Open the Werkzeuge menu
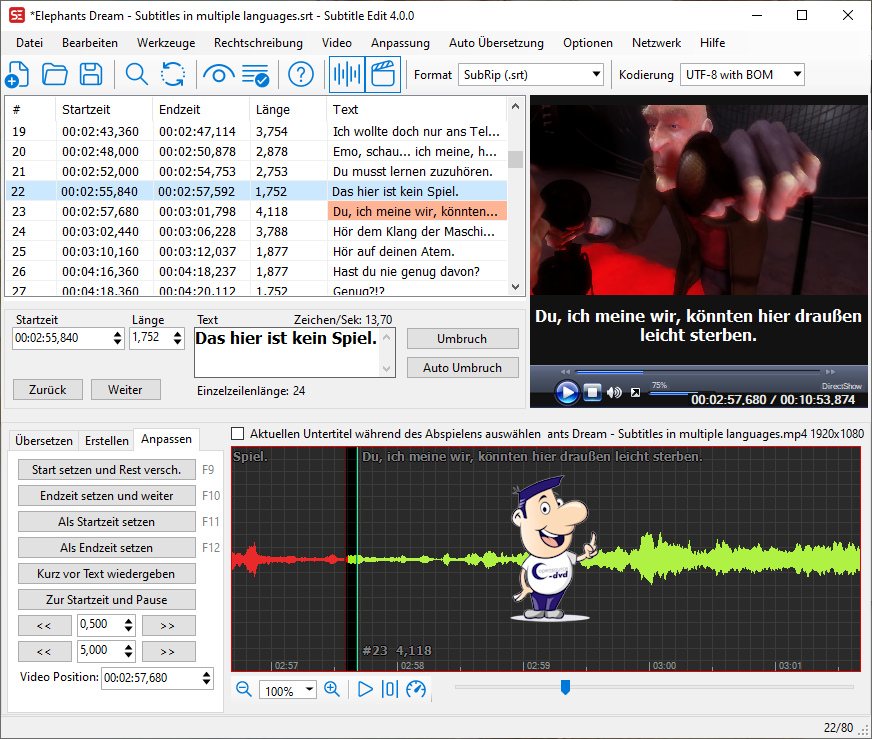Screen dimensions: 872x739 [x=165, y=43]
